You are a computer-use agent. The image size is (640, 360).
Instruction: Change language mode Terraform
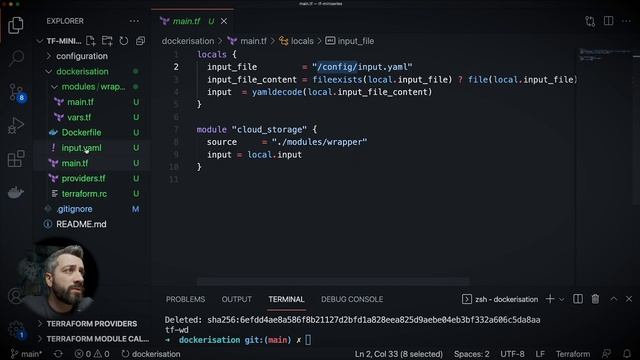[573, 354]
